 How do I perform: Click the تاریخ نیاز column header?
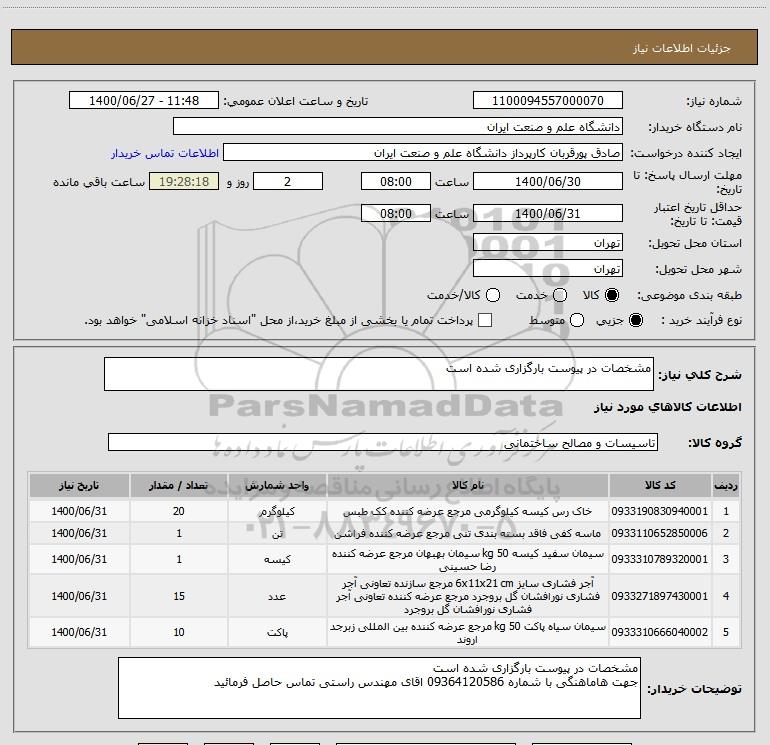(x=79, y=485)
